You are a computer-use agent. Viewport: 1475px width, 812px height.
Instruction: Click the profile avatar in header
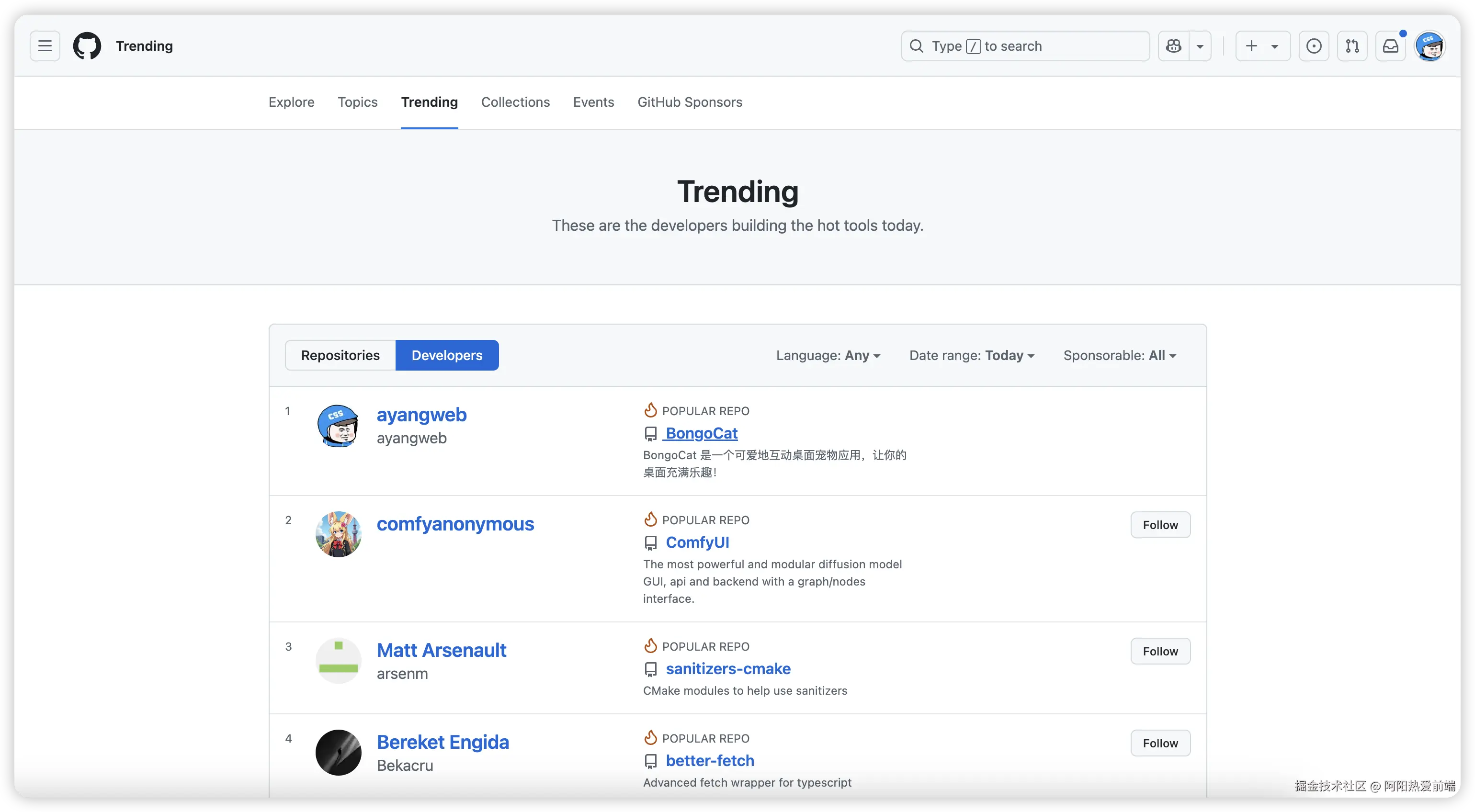(1430, 46)
